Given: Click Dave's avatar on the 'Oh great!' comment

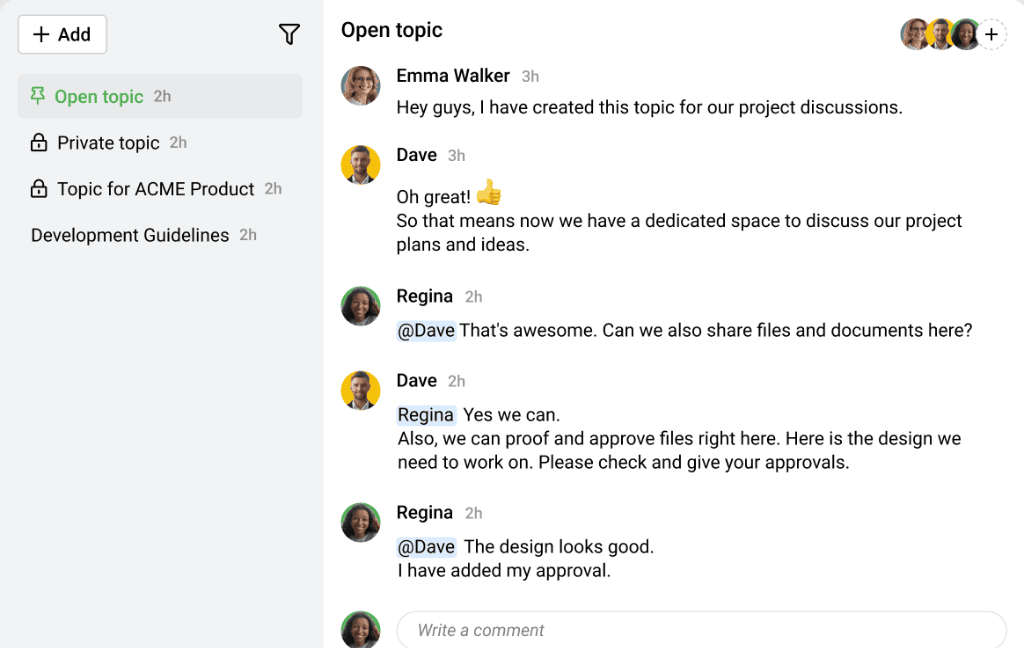Looking at the screenshot, I should (360, 165).
